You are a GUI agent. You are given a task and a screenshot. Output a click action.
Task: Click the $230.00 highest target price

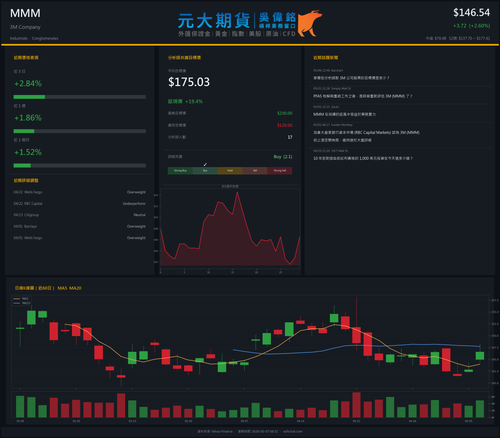(x=285, y=113)
